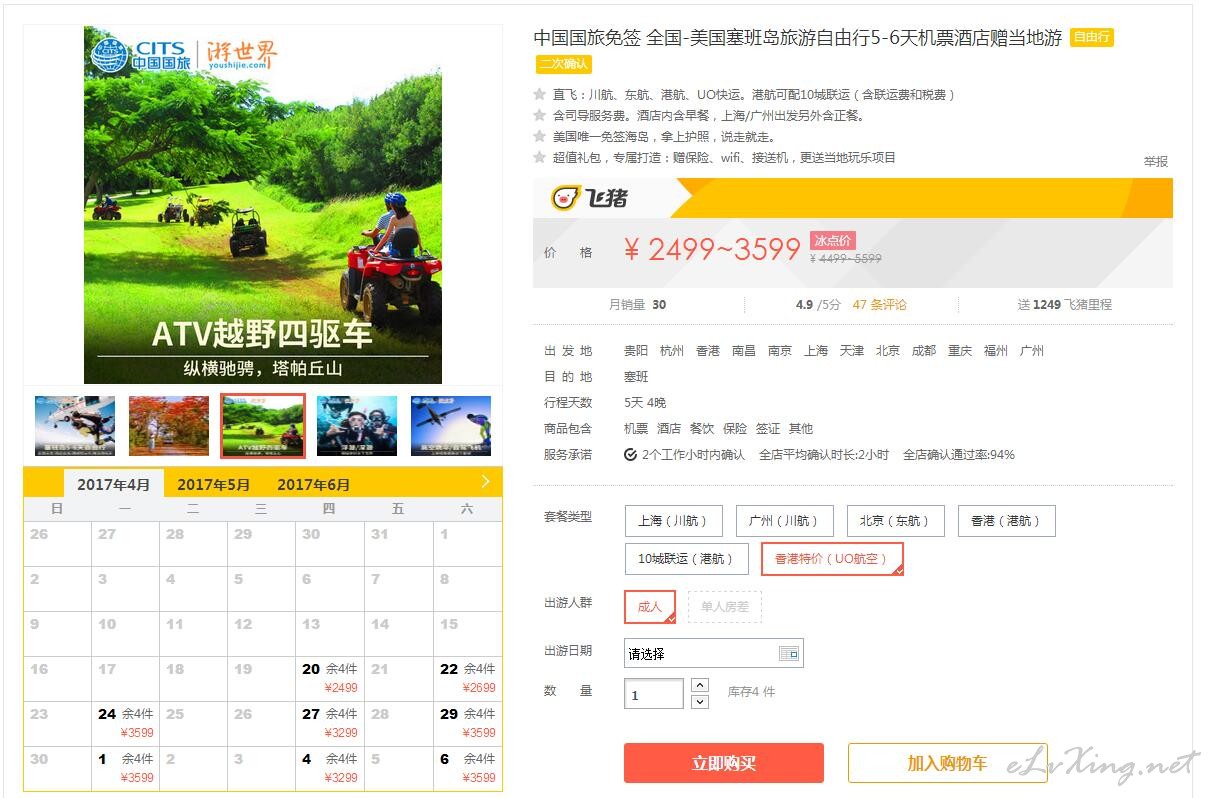View the red flame tree thumbnail
1211x798 pixels.
pyautogui.click(x=169, y=426)
